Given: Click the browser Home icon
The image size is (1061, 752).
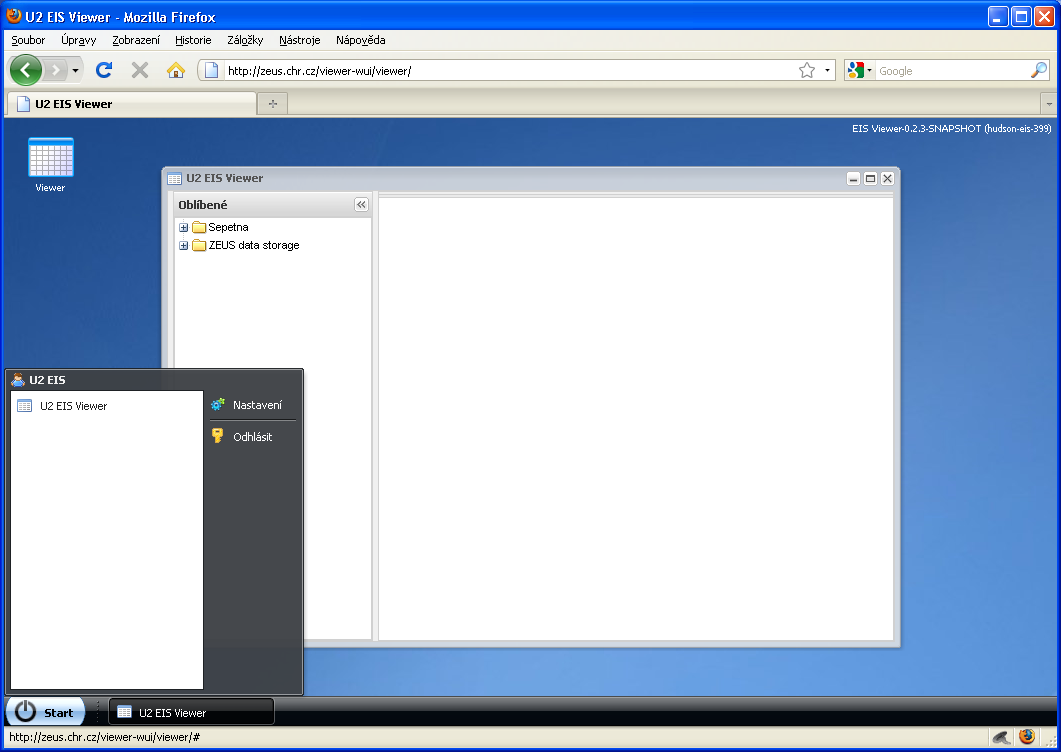Looking at the screenshot, I should pyautogui.click(x=176, y=70).
